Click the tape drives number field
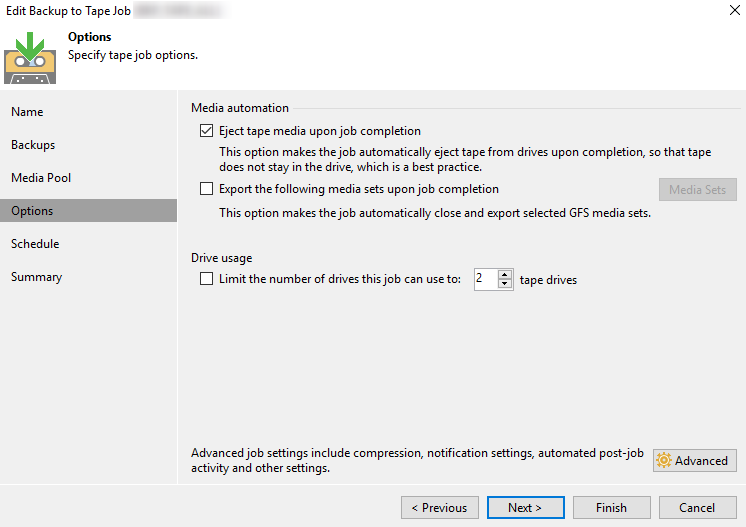 pos(485,280)
